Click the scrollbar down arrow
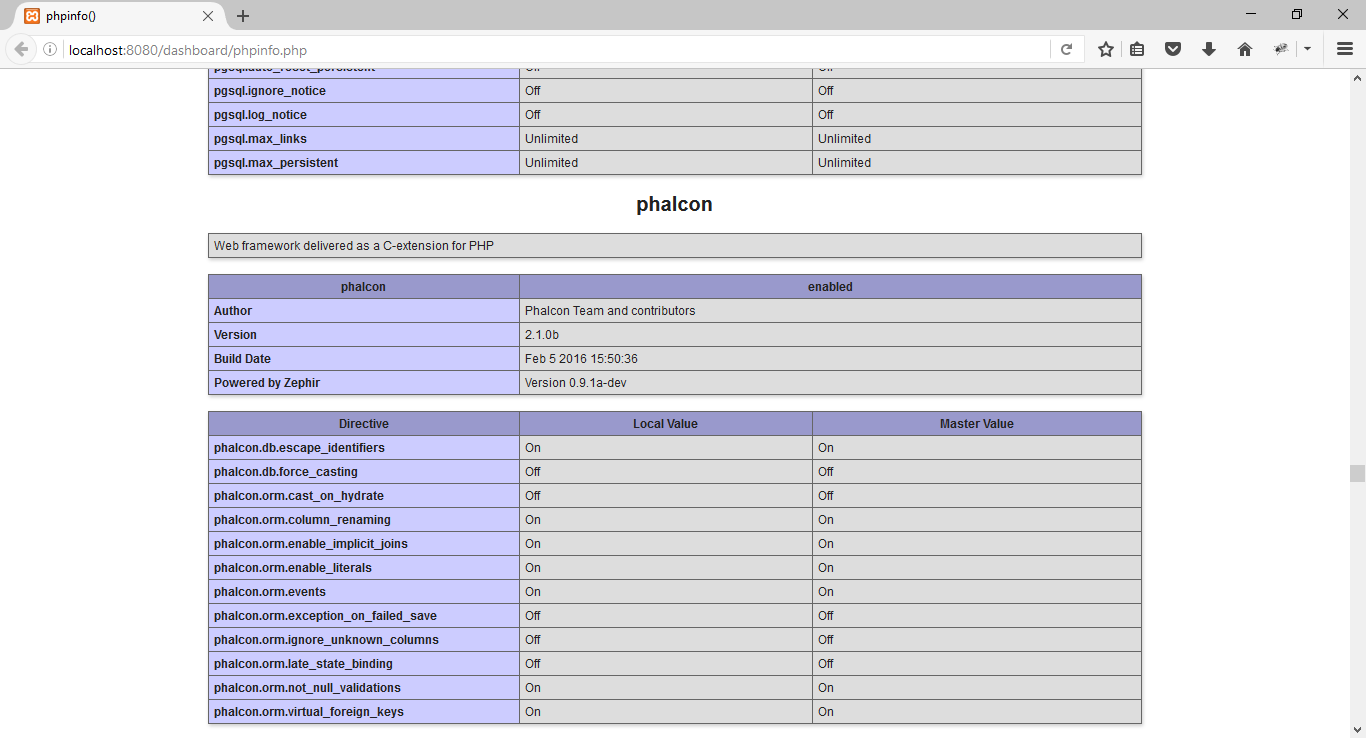1366x738 pixels. [x=1357, y=729]
